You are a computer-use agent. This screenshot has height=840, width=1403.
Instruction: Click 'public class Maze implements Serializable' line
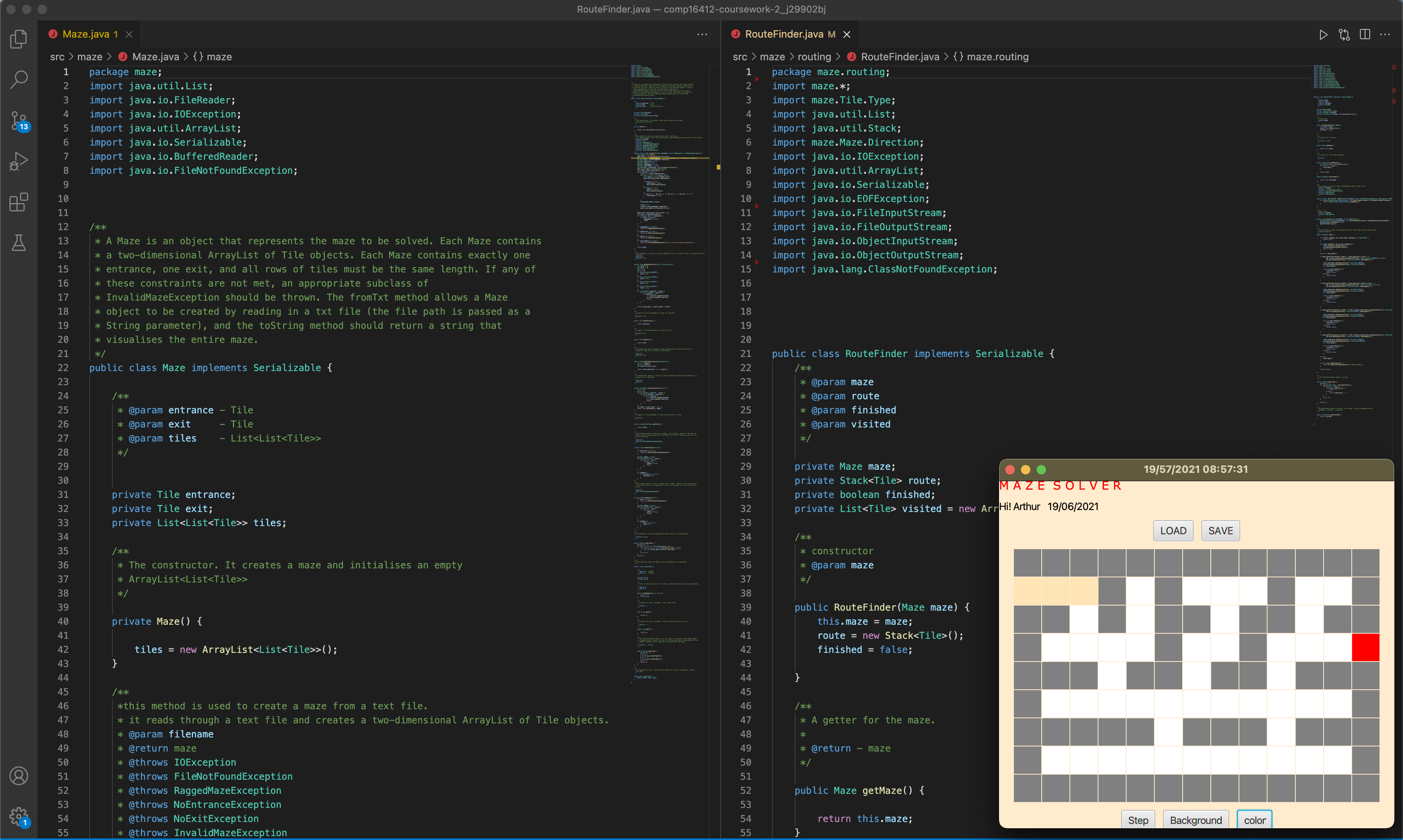coord(211,368)
